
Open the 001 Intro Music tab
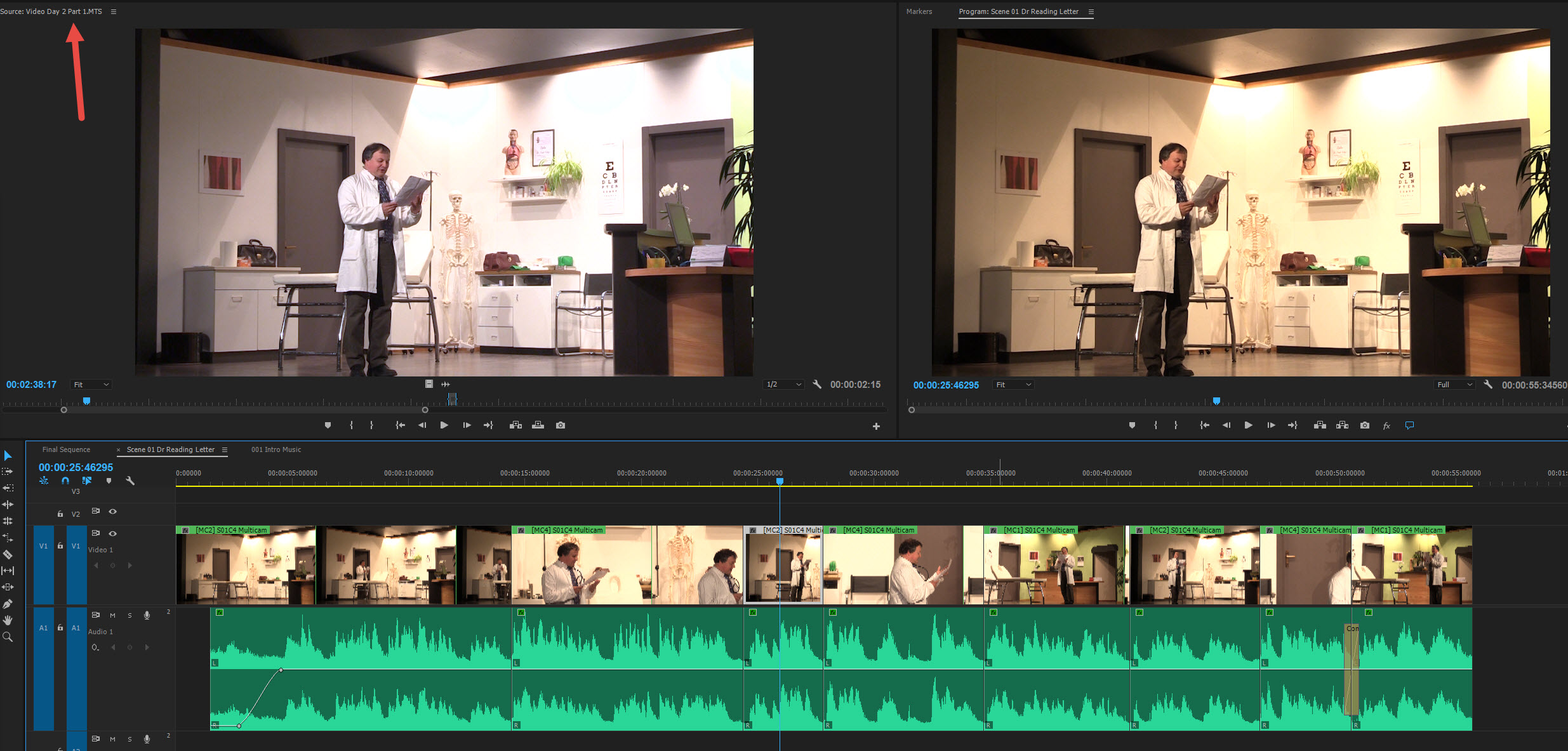[276, 449]
